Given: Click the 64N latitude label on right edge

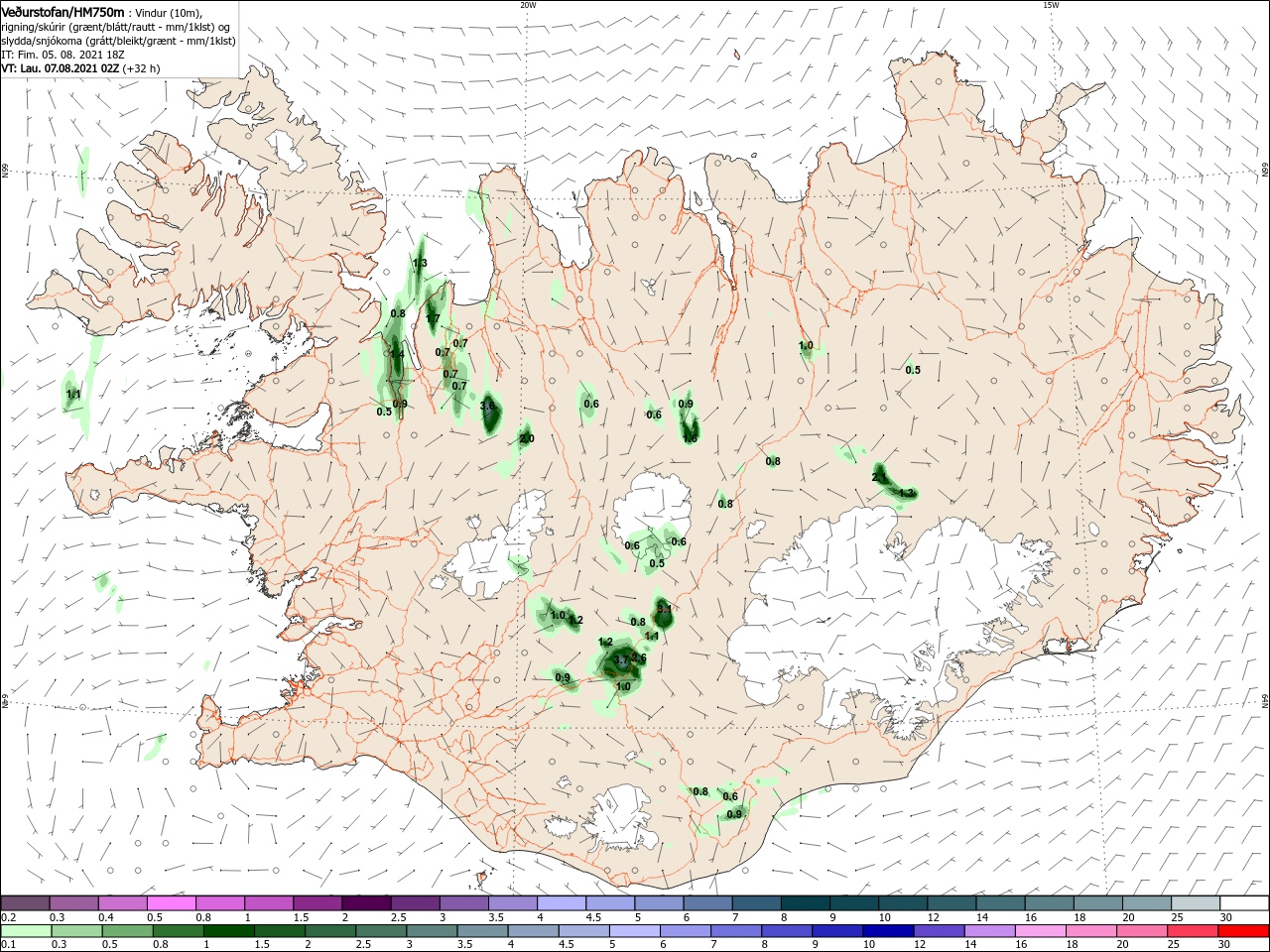Looking at the screenshot, I should pos(1265,700).
